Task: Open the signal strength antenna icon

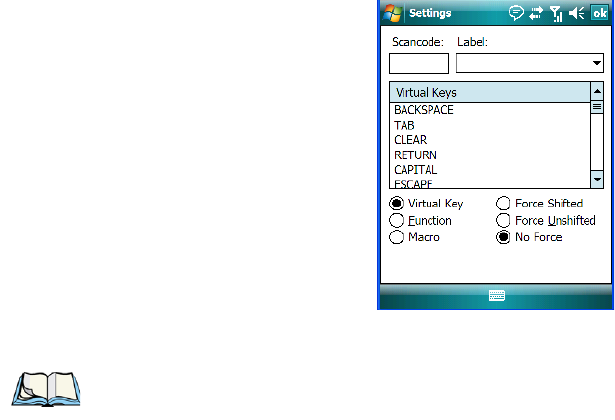Action: (556, 13)
